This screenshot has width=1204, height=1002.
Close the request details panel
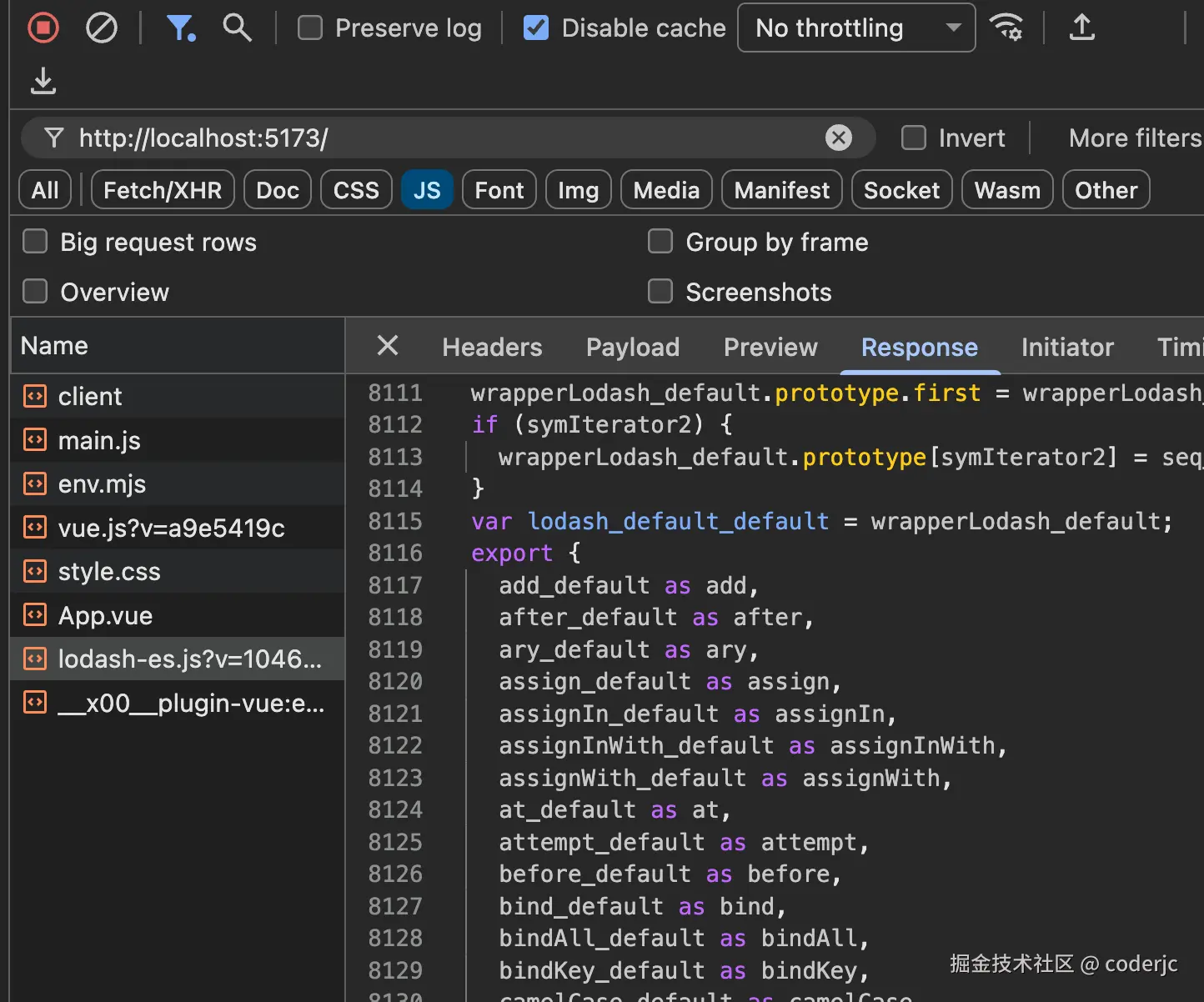click(388, 345)
